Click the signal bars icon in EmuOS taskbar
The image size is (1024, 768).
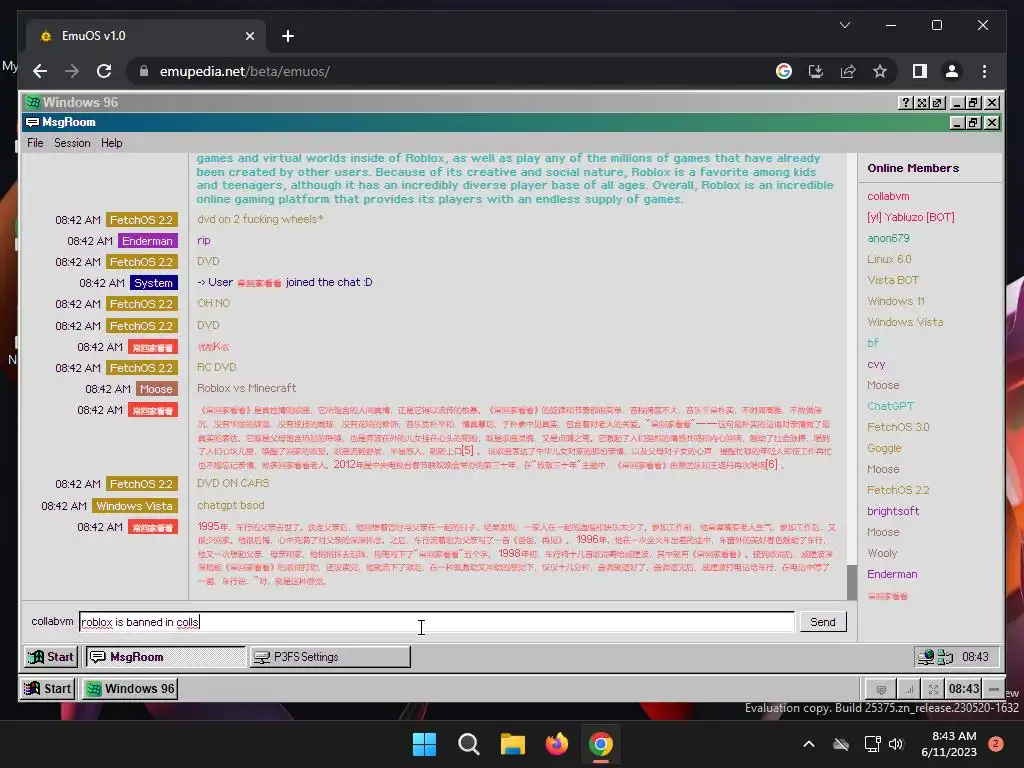908,689
